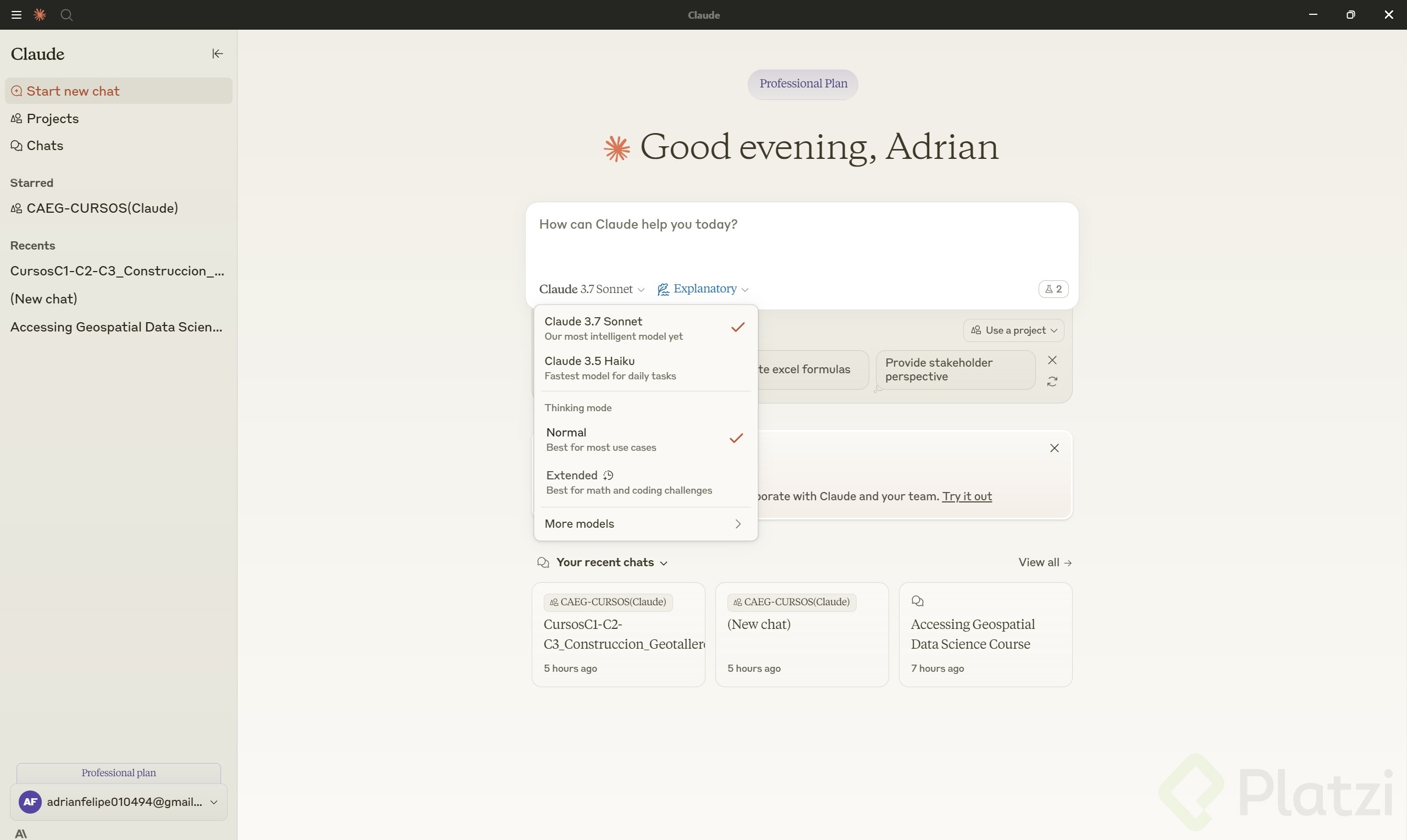
Task: Collapse the sidebar with arrow icon
Action: click(217, 54)
